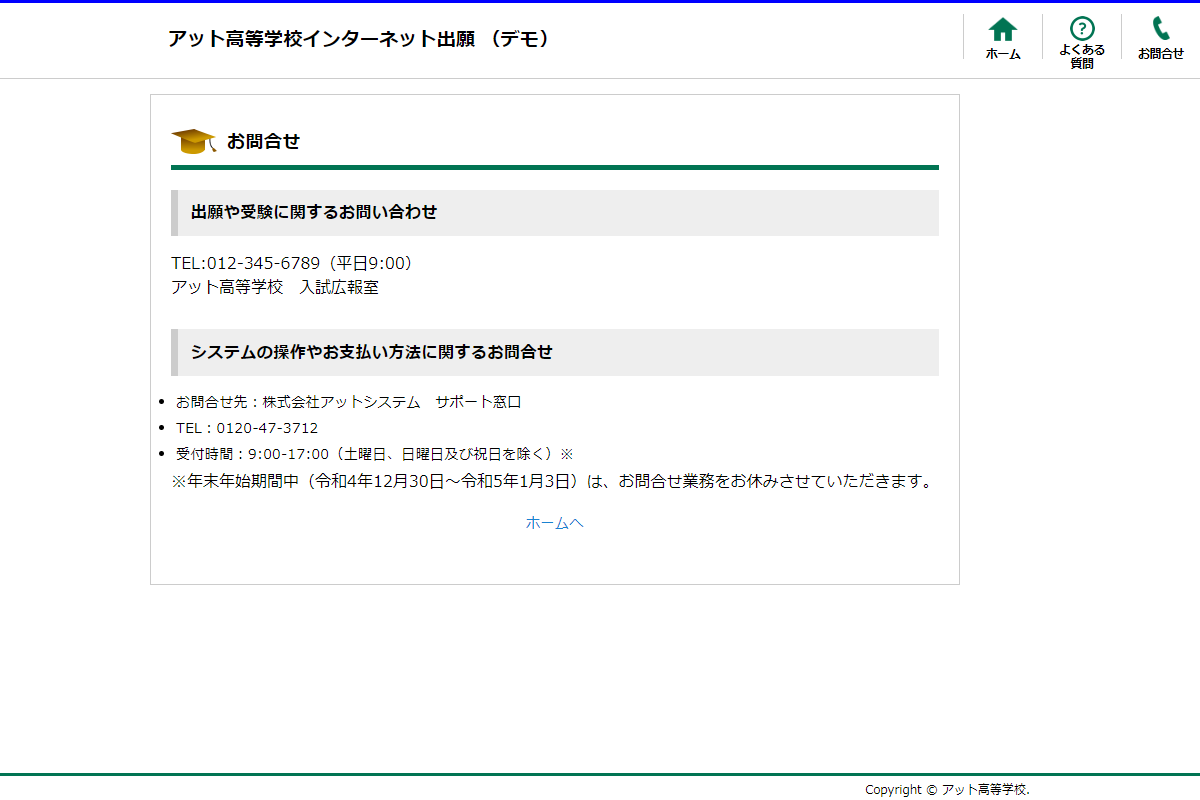Click the アット高等学校 入試広報室 text

(275, 288)
